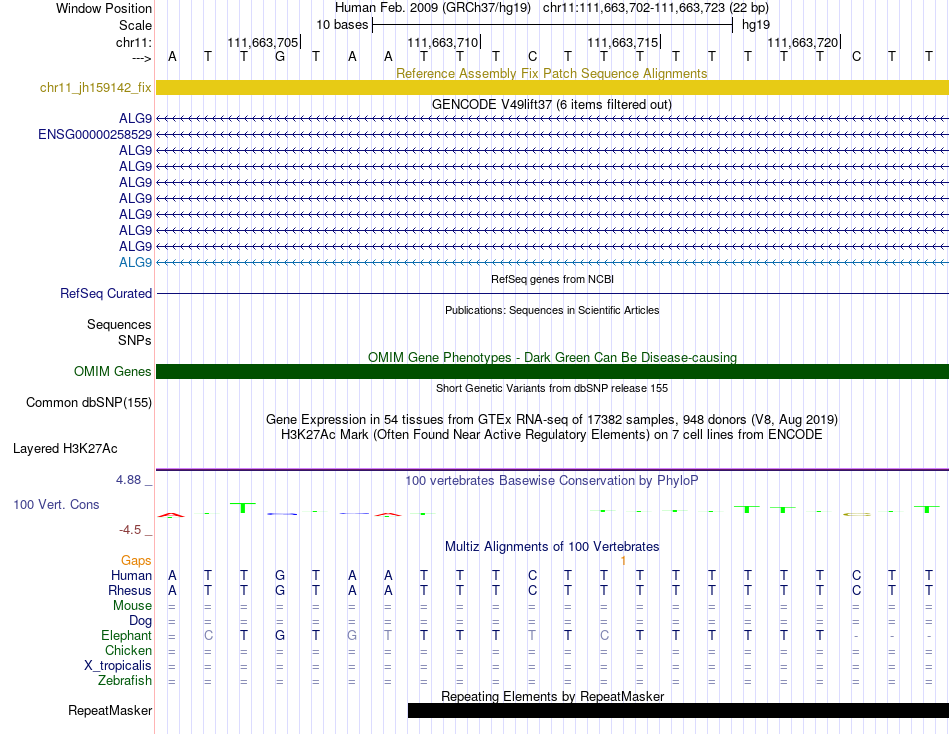Click the Chicken species label
The image size is (950, 734).
128,650
